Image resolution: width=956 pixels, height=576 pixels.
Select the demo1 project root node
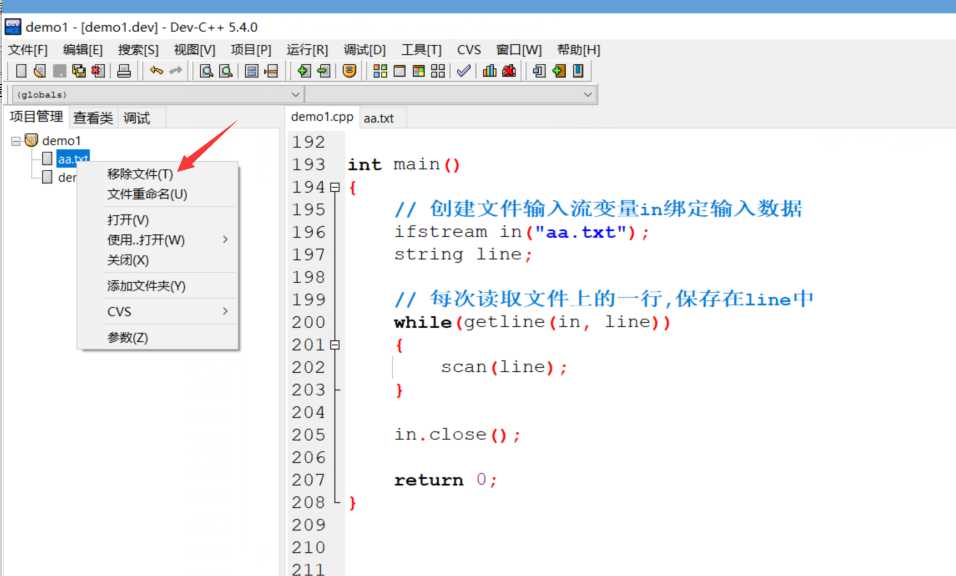(61, 141)
